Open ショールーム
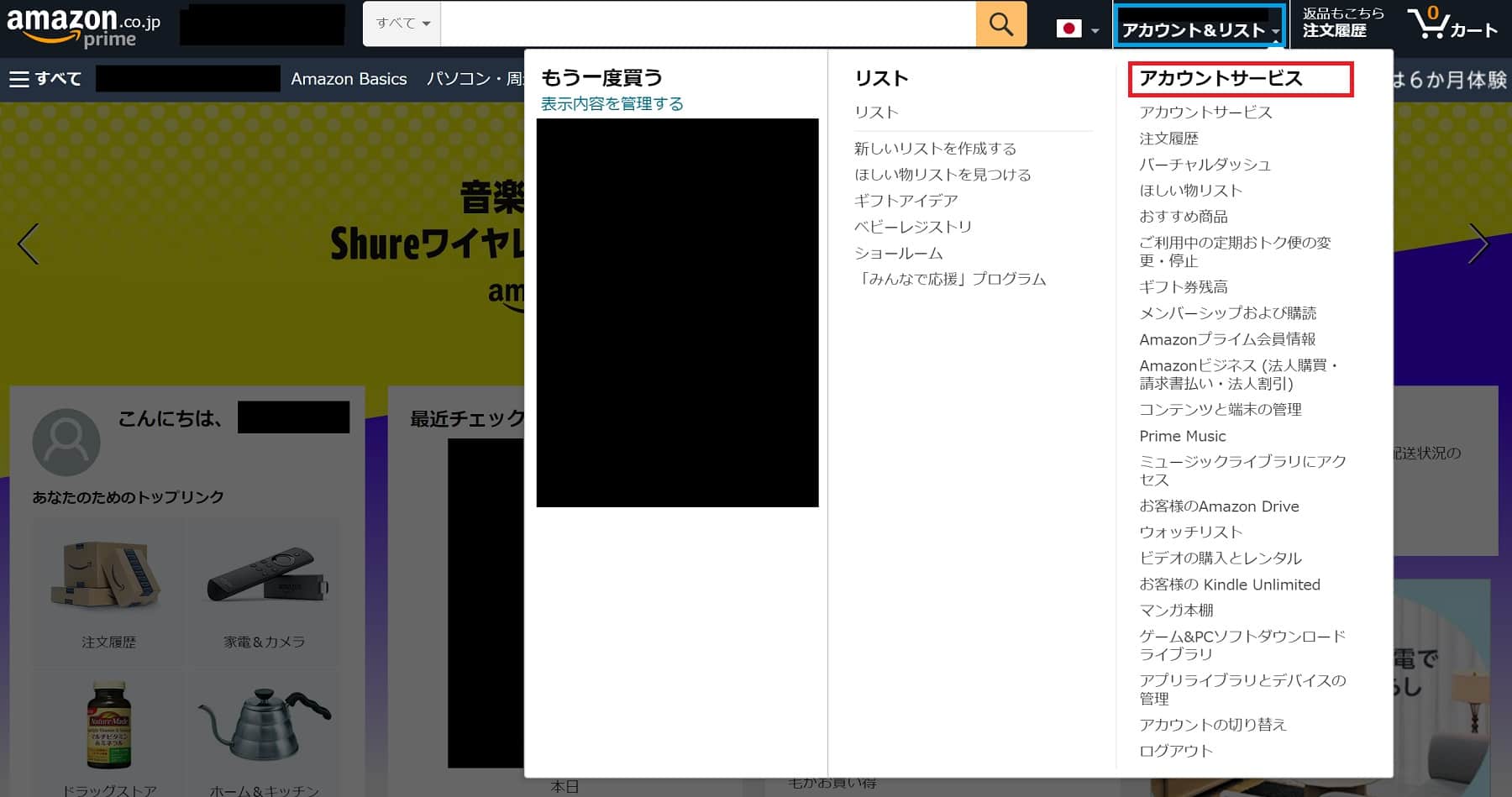Viewport: 1512px width, 797px height. pyautogui.click(x=898, y=253)
